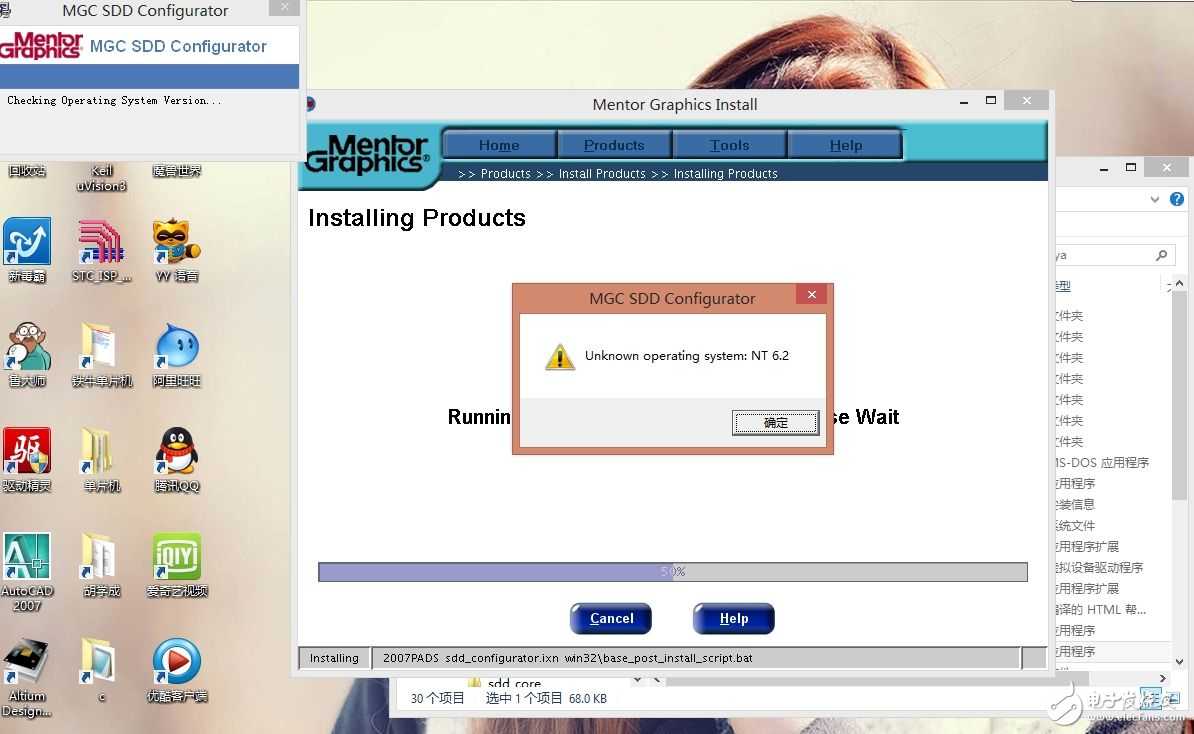Switch to the Products tab
1194x734 pixels.
tap(614, 145)
